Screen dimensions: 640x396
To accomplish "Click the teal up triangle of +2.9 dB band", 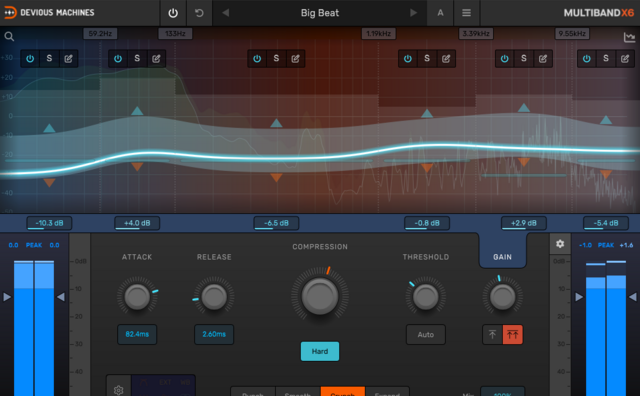I will click(x=524, y=108).
